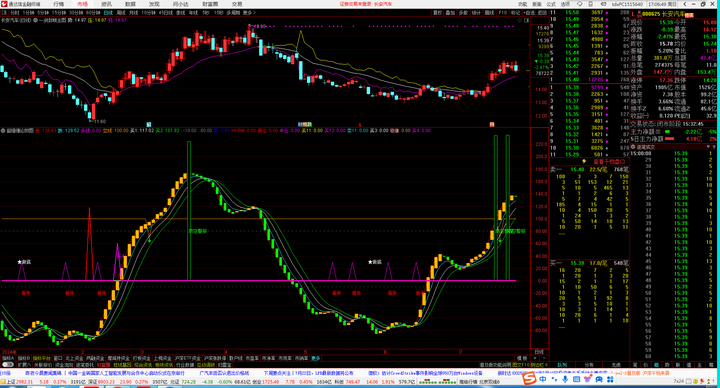The image size is (720, 388).
Task: Click the 叠加 overlay button
Action: [450, 13]
